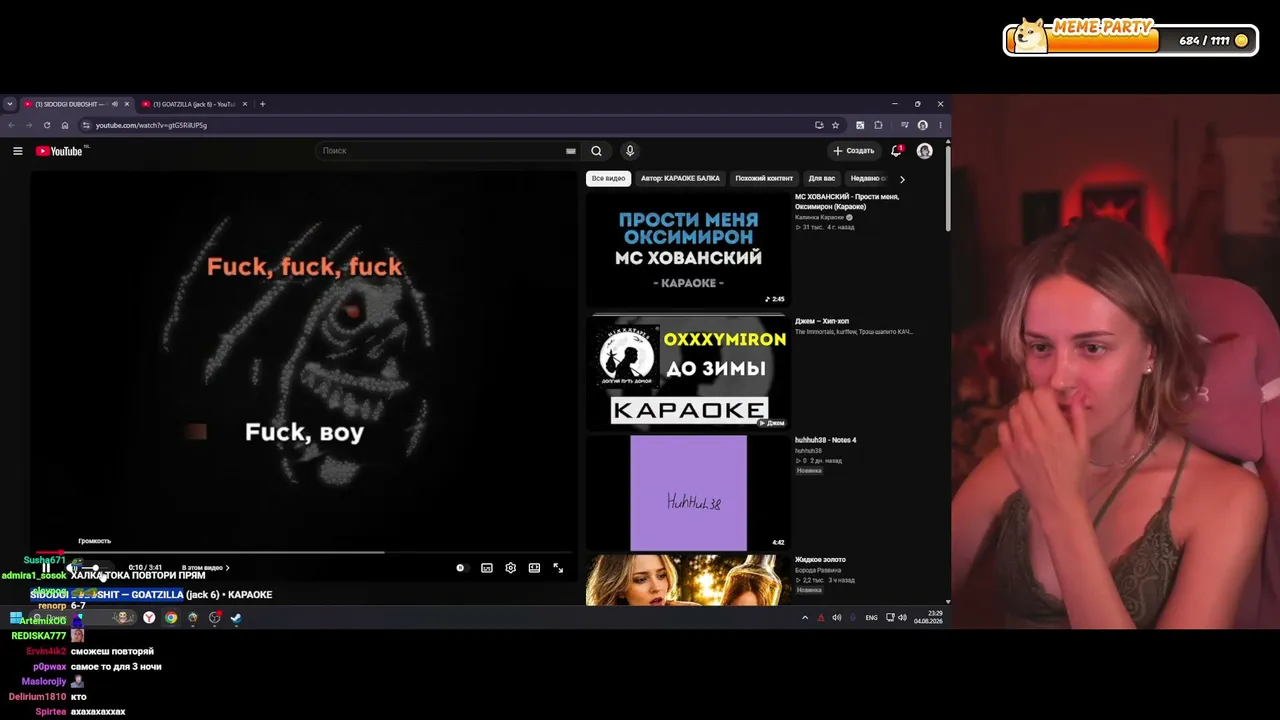Mute the SIDODGI DUBOSHIT tab audio icon
This screenshot has width=1280, height=720.
click(114, 104)
